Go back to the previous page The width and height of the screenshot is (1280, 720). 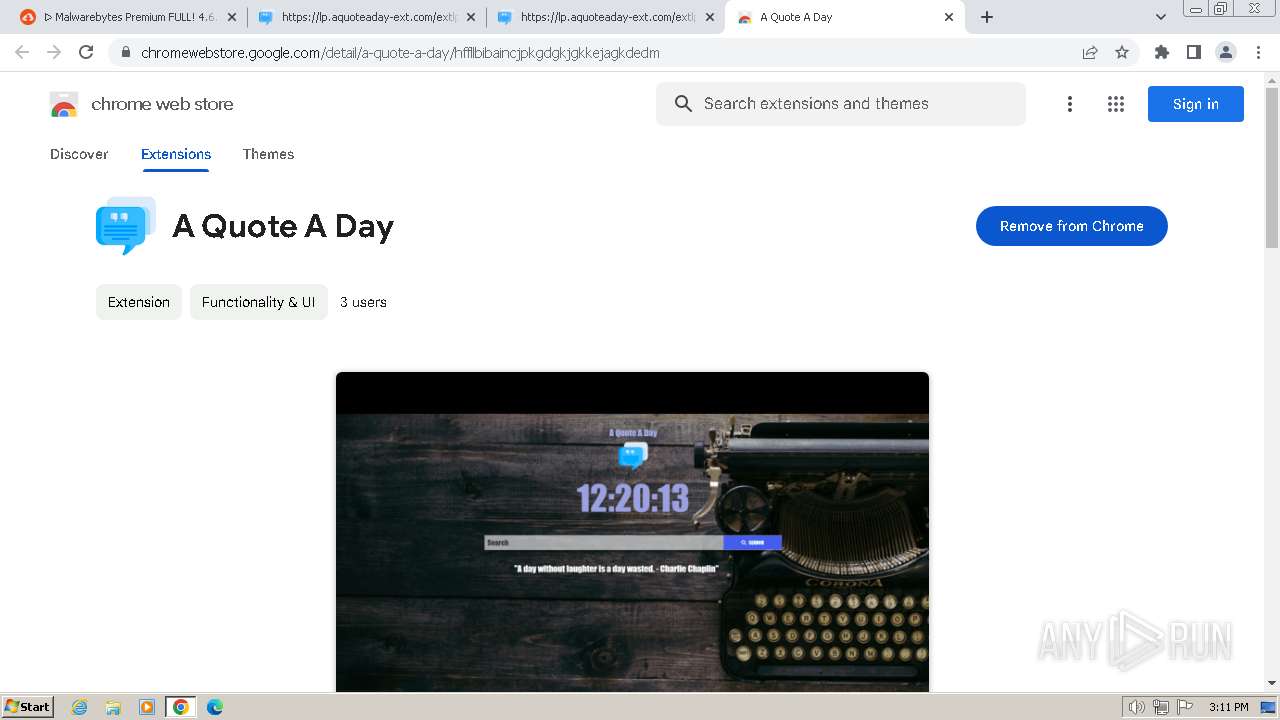point(22,53)
